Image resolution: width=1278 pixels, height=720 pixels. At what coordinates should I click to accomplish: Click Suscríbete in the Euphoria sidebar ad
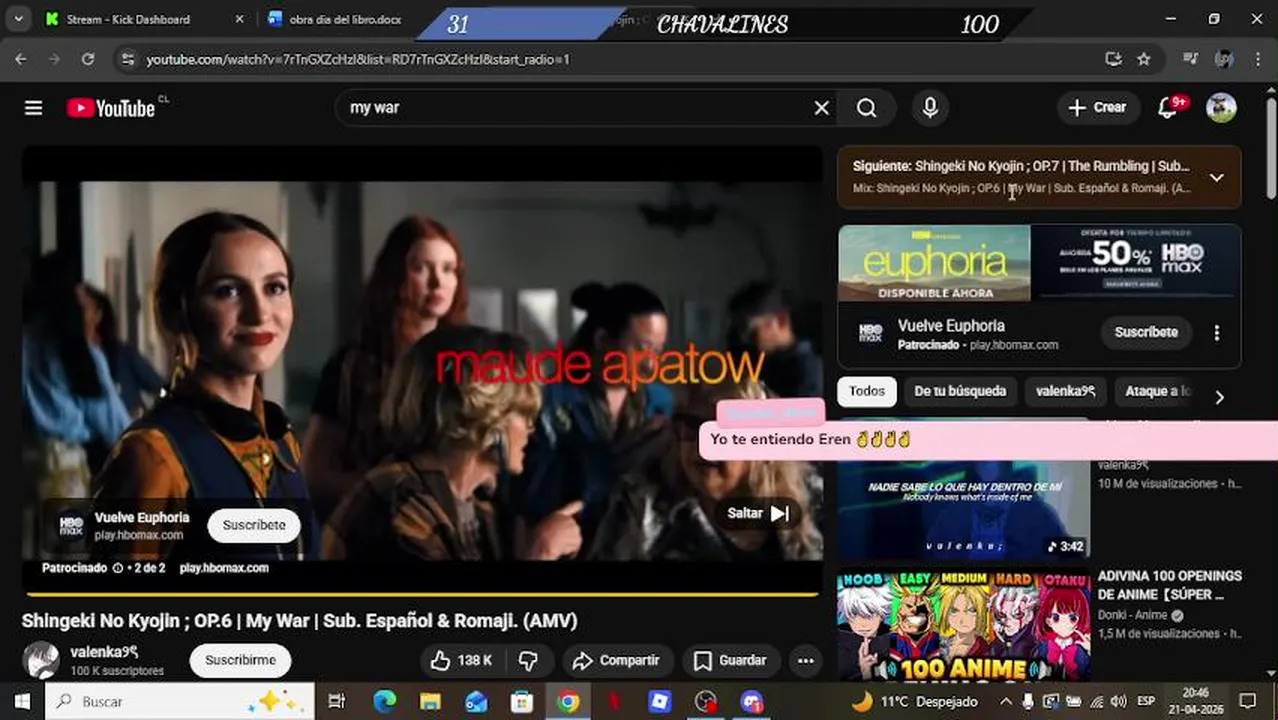click(x=1146, y=332)
